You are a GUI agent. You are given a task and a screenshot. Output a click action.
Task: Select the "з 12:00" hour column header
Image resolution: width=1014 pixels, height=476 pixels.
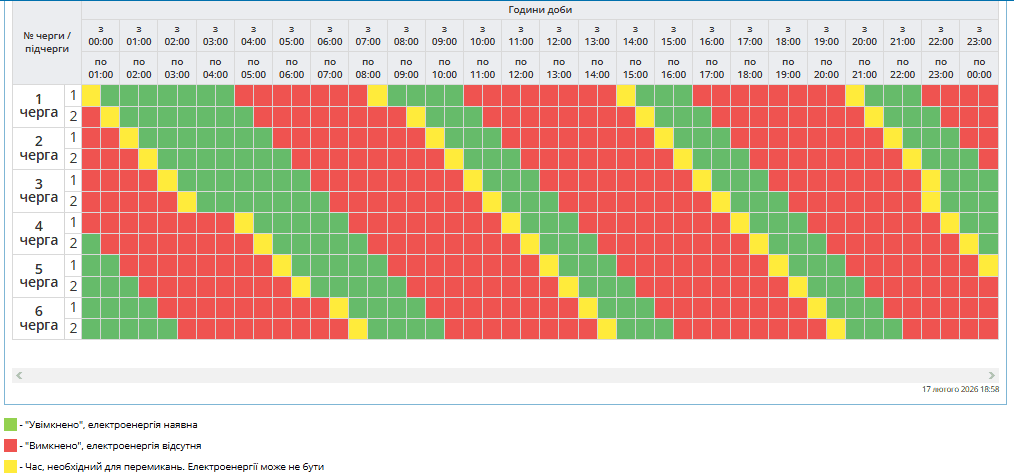559,35
